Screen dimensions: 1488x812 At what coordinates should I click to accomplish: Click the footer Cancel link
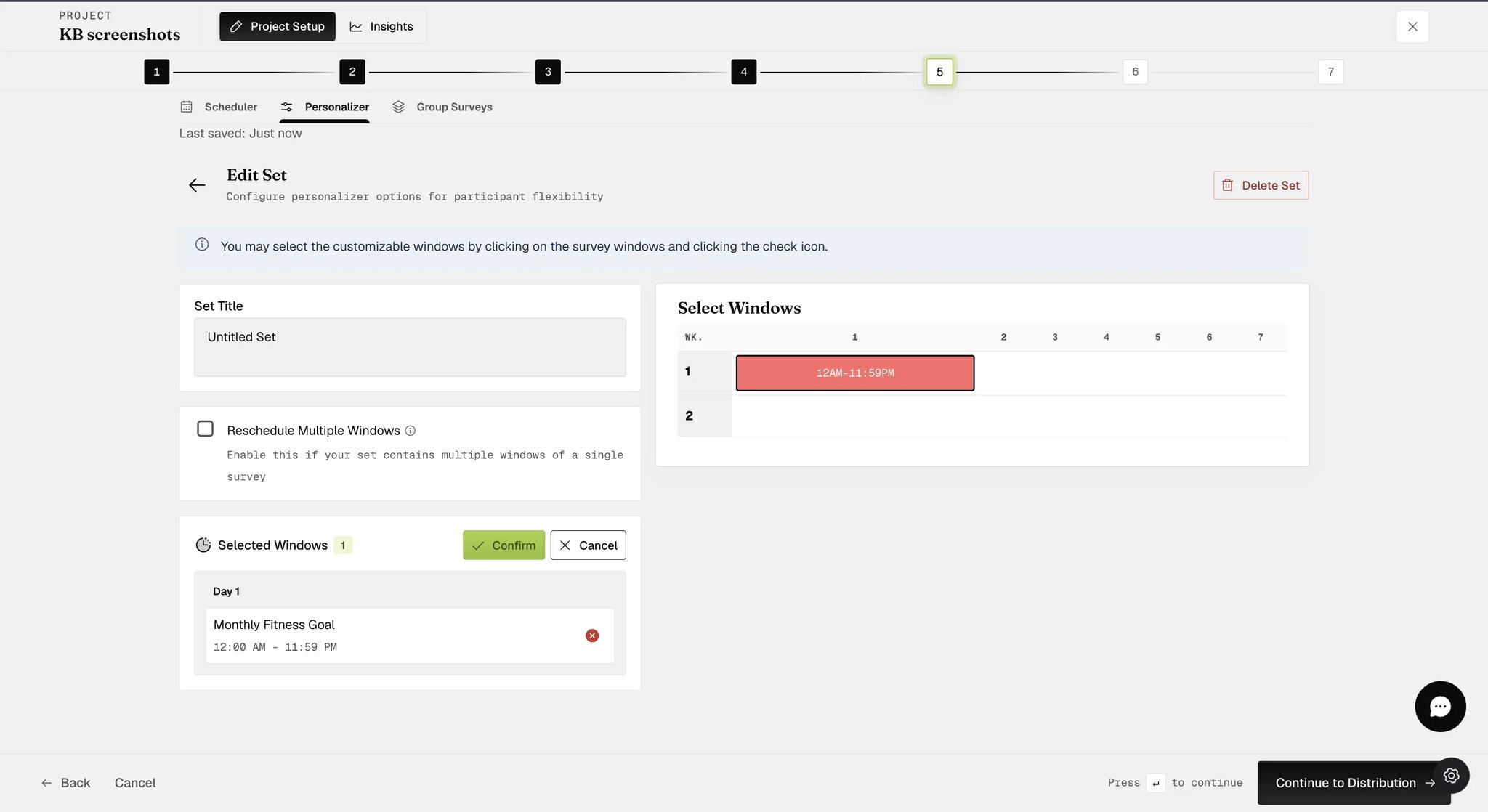tap(135, 783)
